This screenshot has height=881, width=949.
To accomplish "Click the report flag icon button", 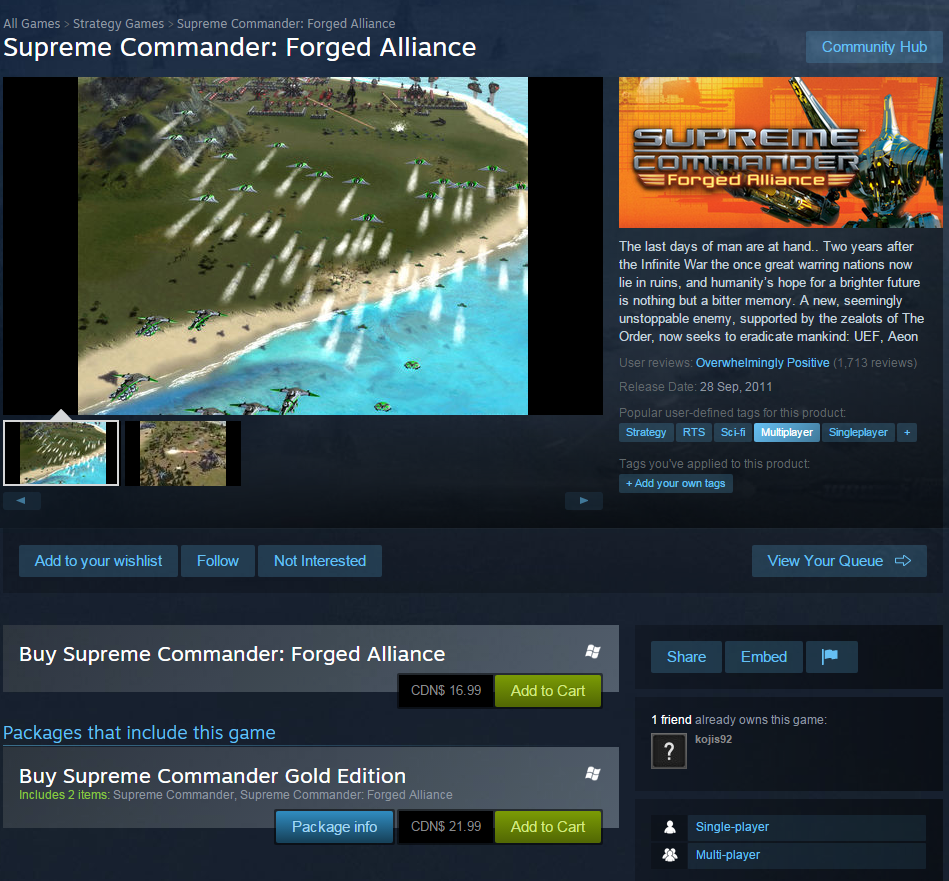I will click(831, 657).
